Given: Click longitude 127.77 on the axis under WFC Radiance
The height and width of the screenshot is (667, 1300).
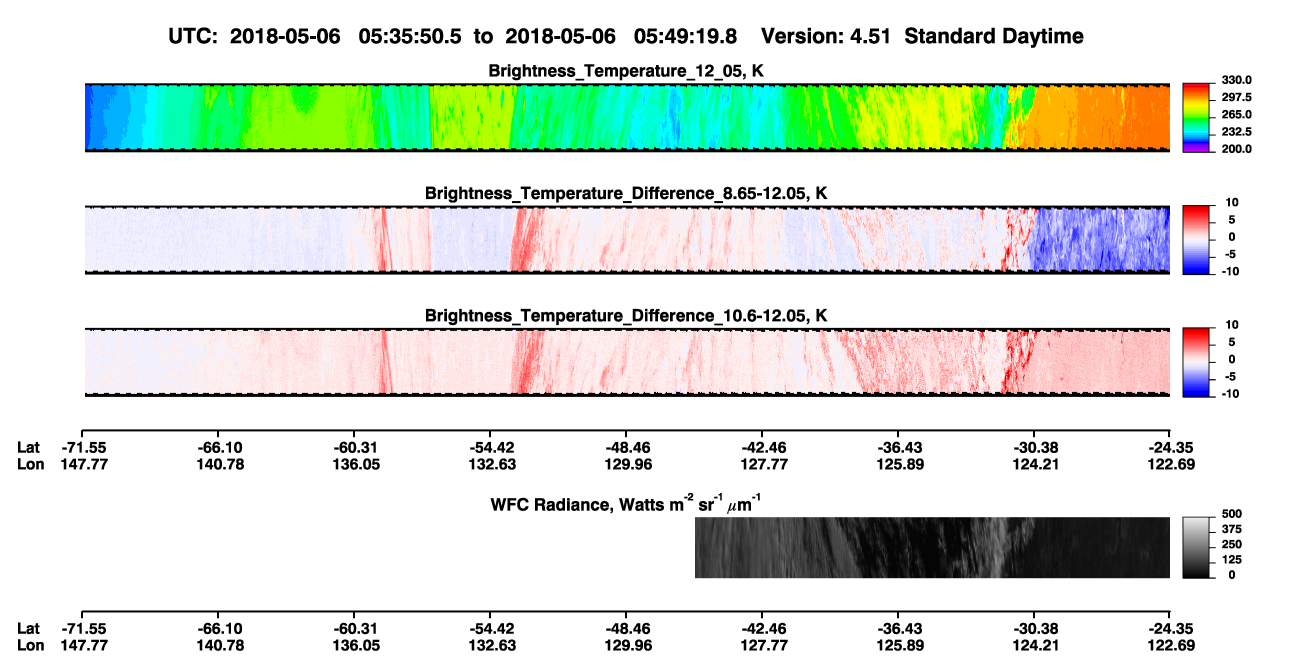Looking at the screenshot, I should tap(762, 645).
